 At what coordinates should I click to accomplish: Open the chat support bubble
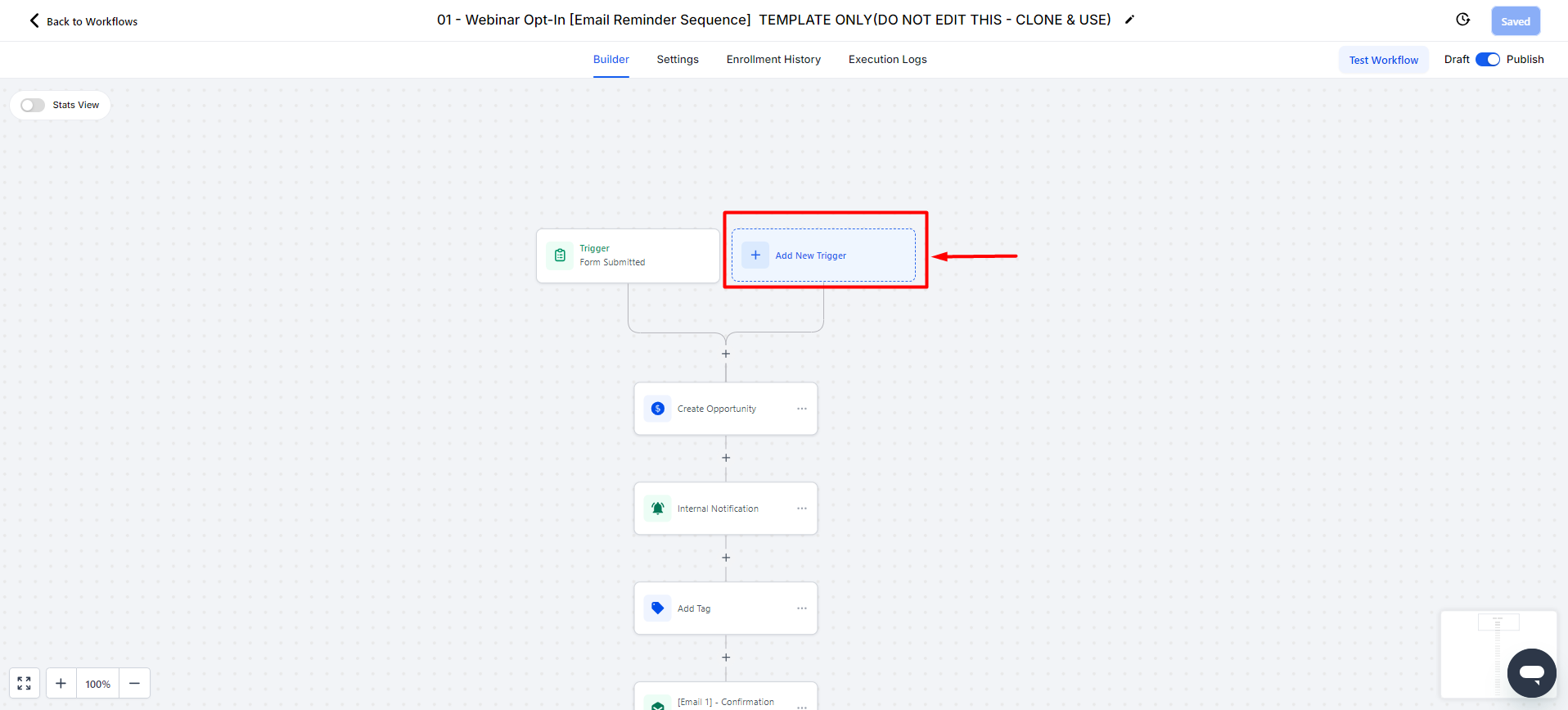pos(1531,673)
